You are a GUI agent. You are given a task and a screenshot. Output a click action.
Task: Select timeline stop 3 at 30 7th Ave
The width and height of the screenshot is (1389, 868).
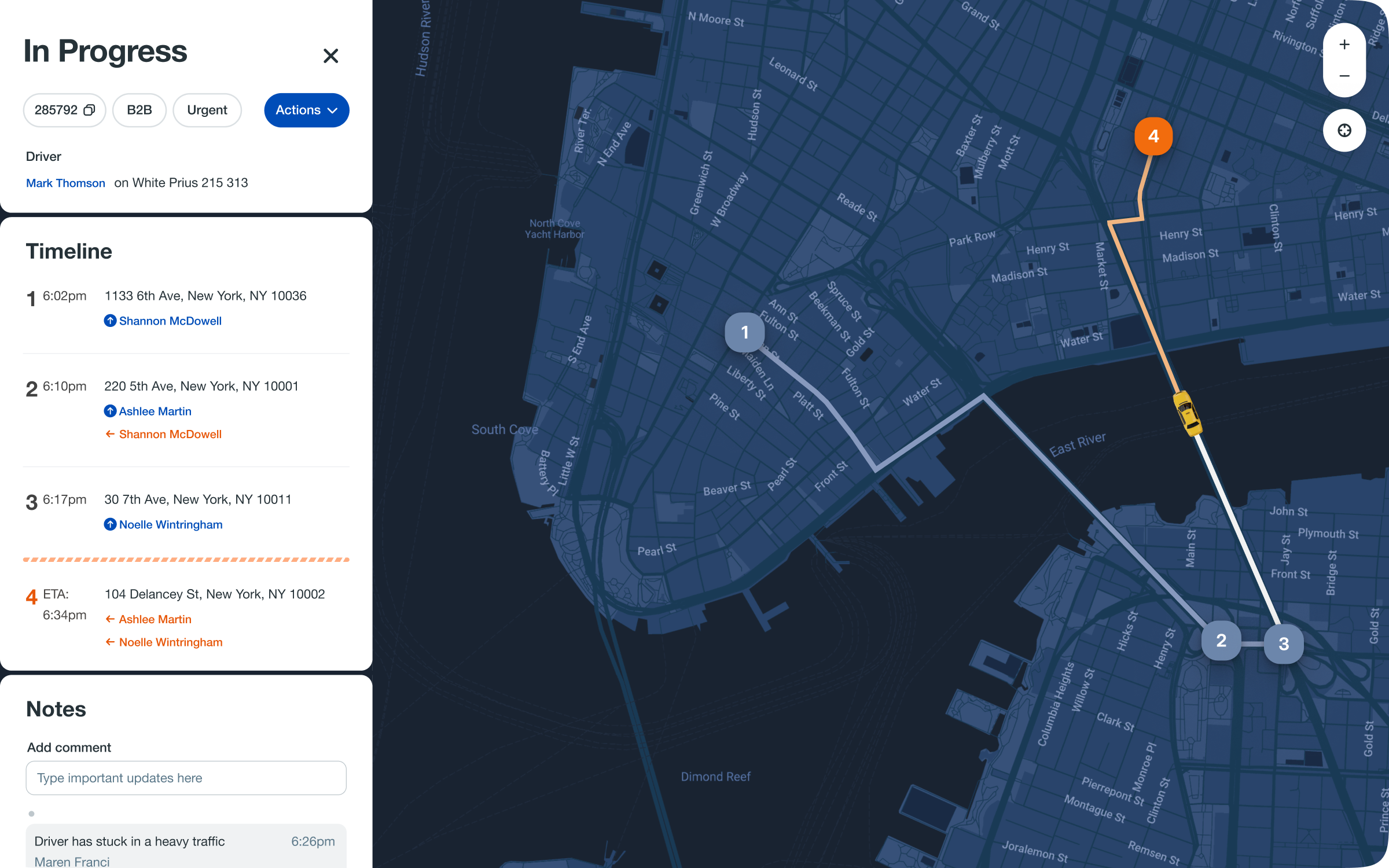coord(197,500)
